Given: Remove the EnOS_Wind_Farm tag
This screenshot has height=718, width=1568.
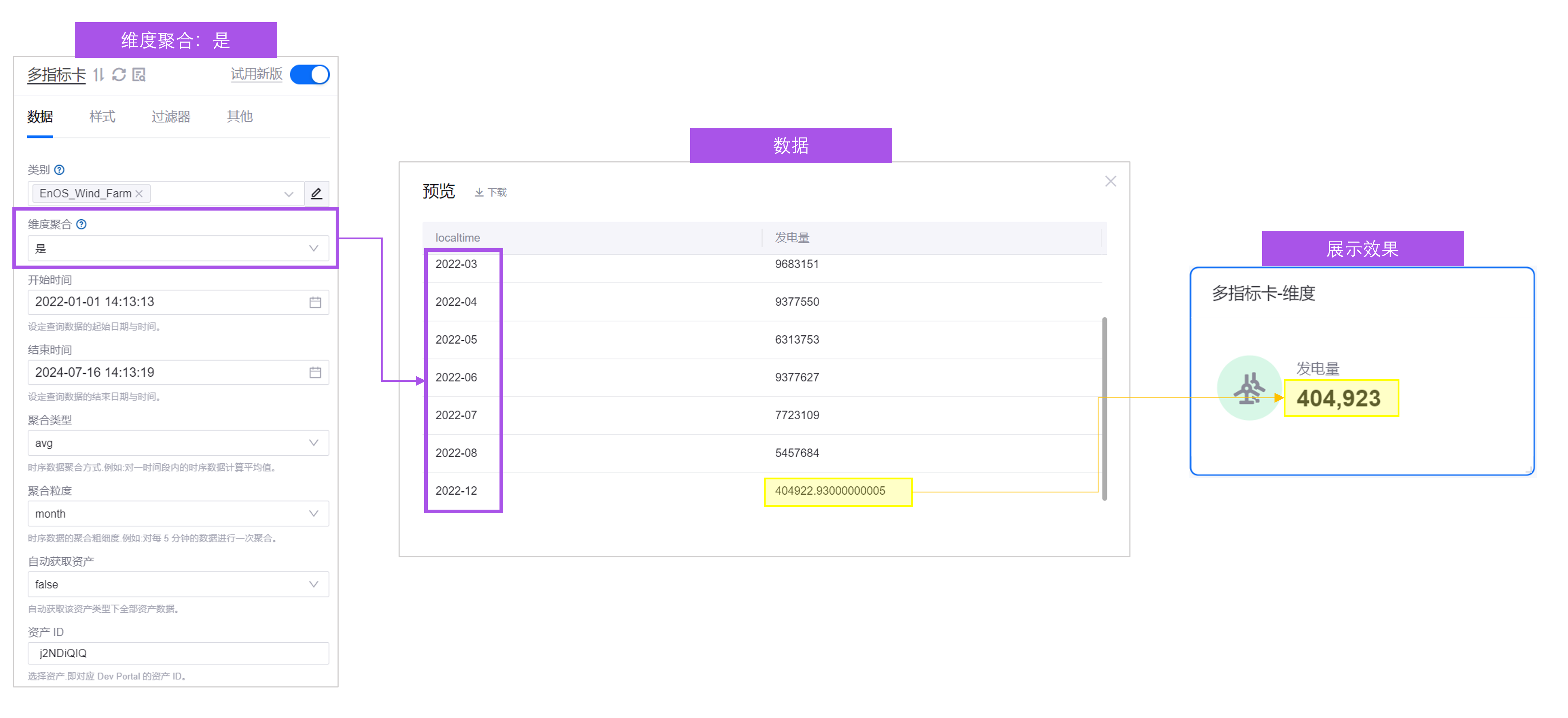Looking at the screenshot, I should click(139, 194).
